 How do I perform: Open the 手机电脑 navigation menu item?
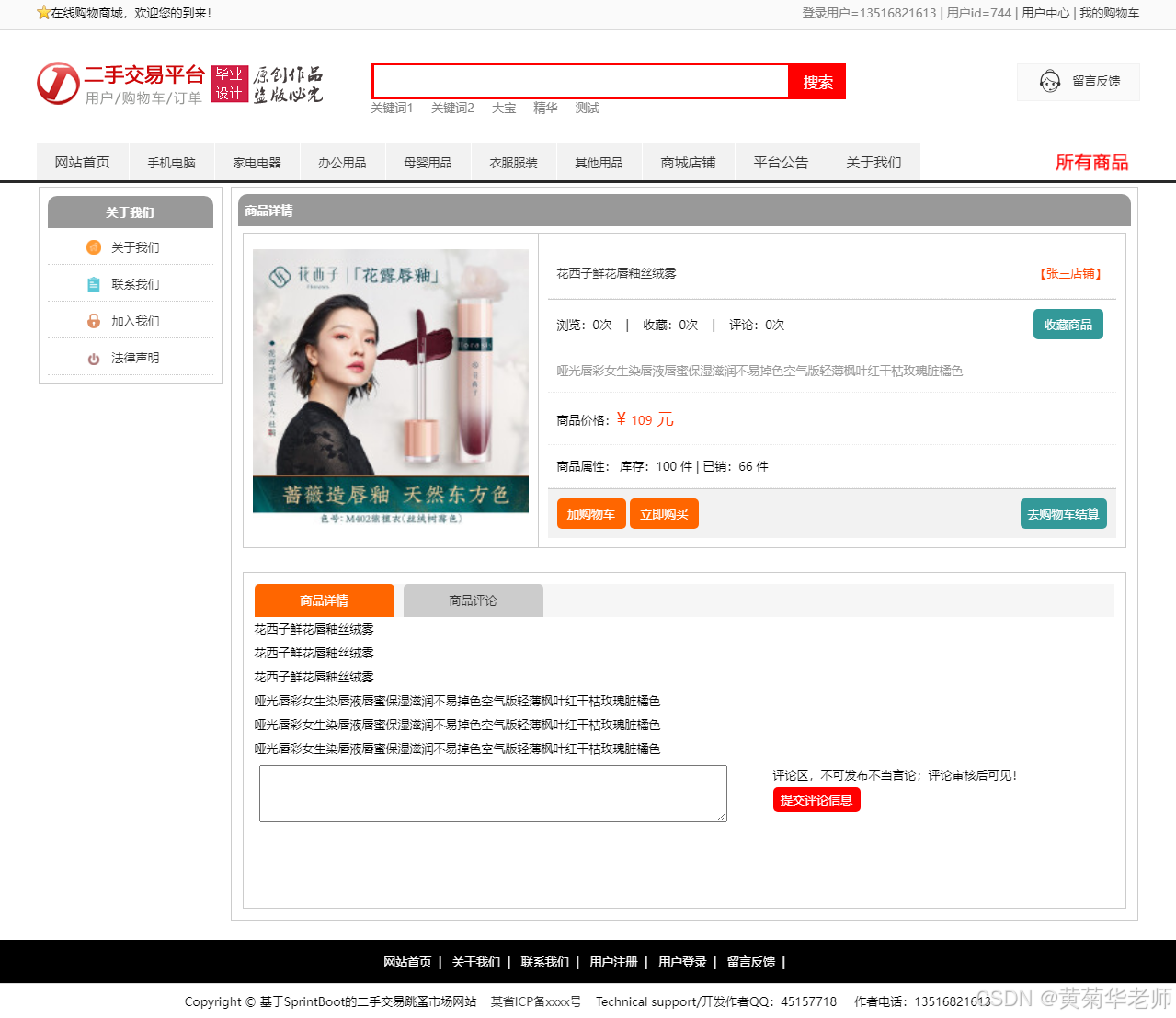pyautogui.click(x=171, y=161)
